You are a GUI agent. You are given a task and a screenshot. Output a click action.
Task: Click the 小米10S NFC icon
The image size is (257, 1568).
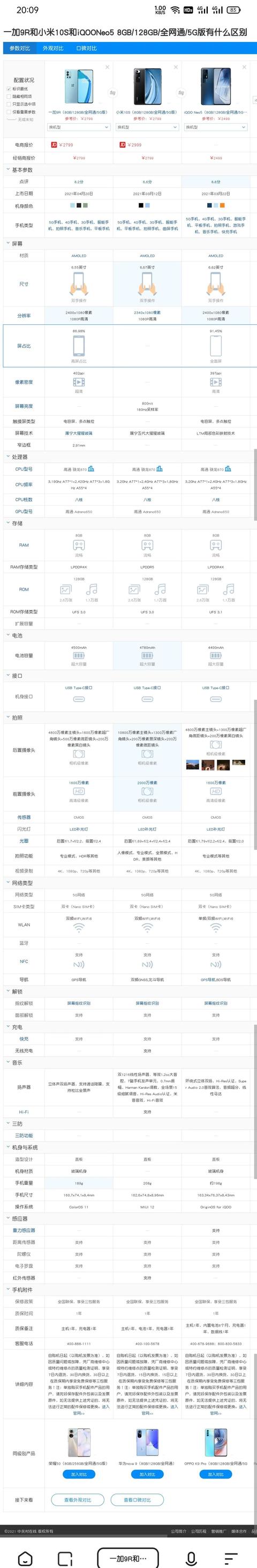pos(147,965)
